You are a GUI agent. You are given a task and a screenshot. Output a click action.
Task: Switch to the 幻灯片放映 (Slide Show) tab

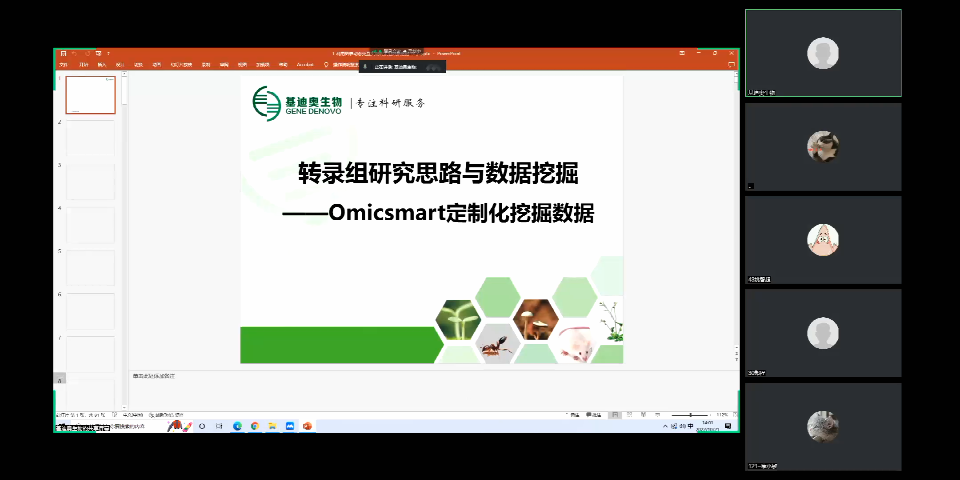[181, 64]
